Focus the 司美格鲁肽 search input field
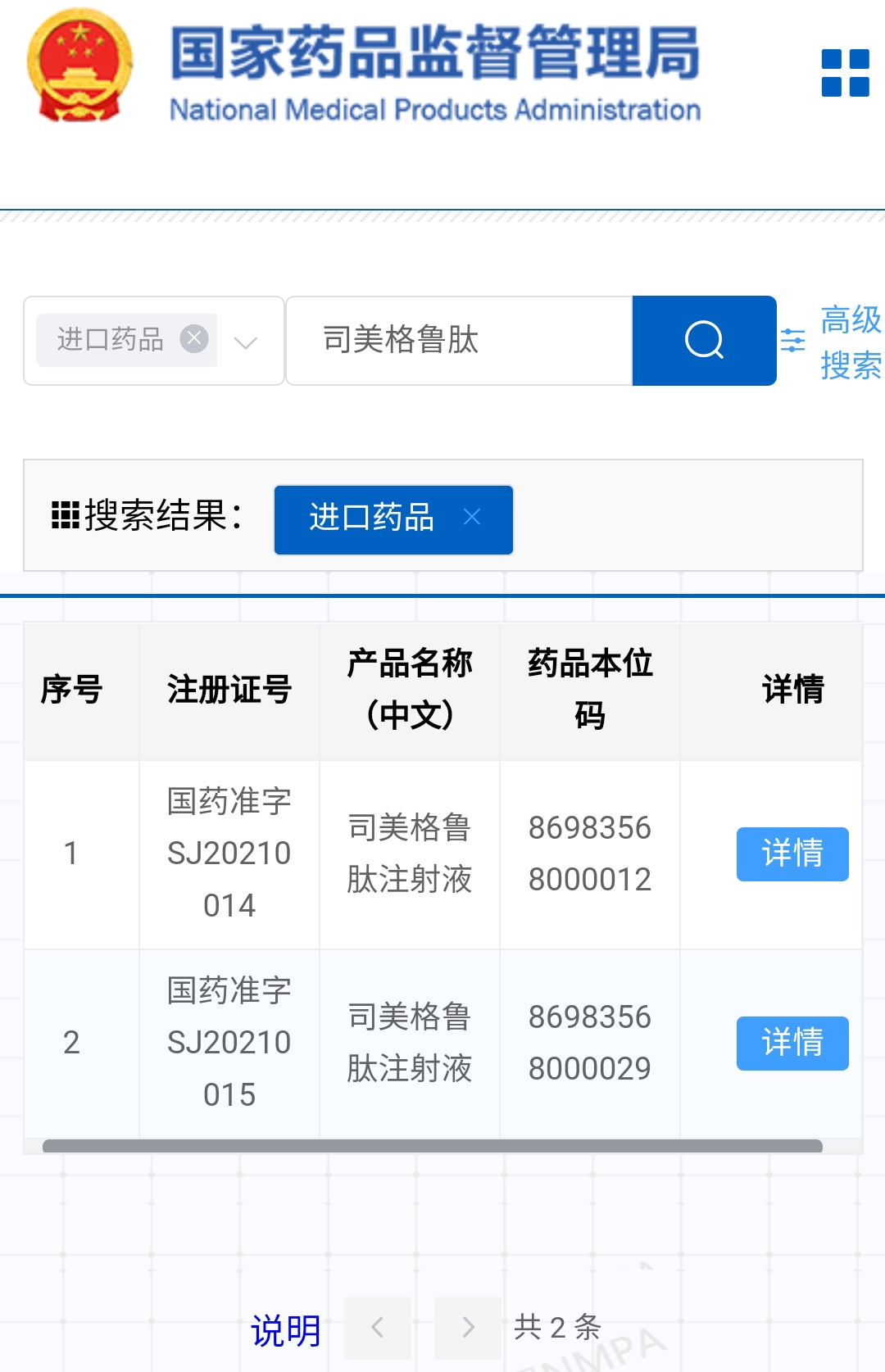Viewport: 885px width, 1372px height. 459,340
